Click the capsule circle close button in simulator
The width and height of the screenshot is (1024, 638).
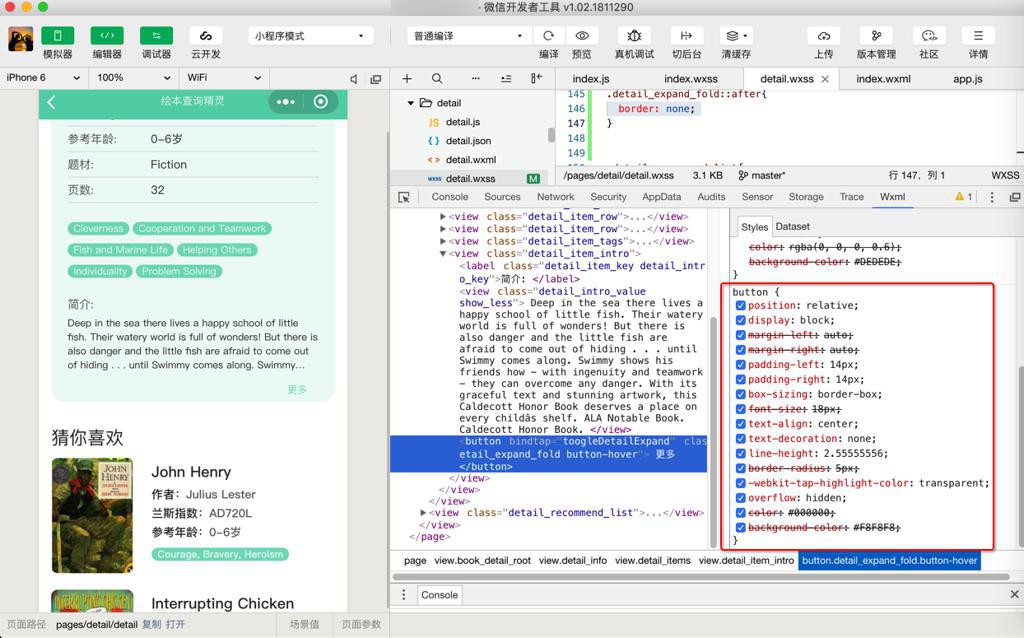[x=321, y=102]
